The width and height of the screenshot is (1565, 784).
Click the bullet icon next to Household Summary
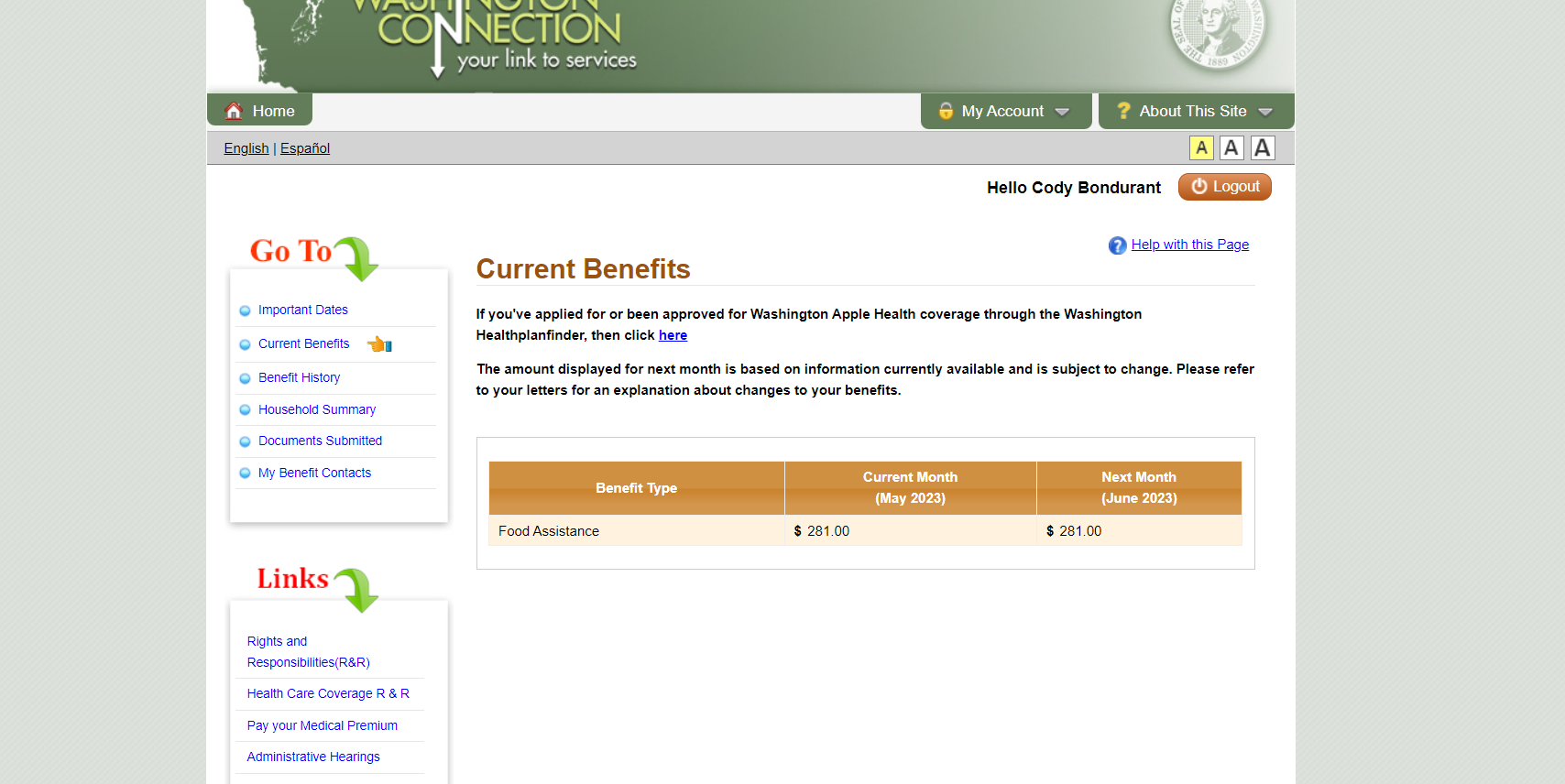245,410
